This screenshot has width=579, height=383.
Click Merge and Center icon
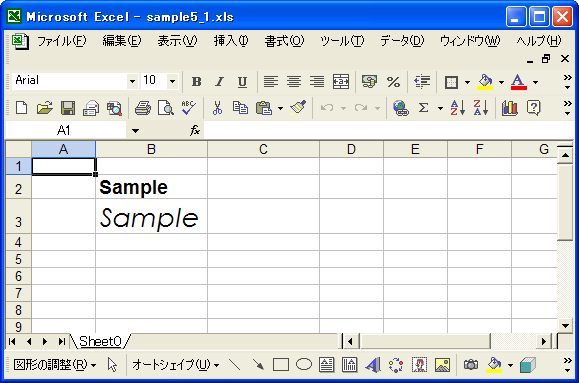340,82
